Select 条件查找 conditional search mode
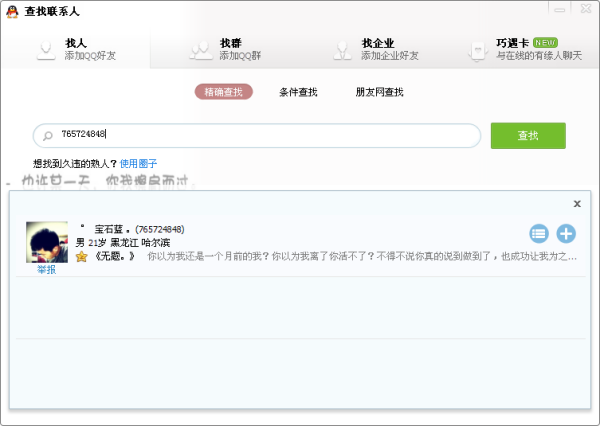The height and width of the screenshot is (426, 600). (298, 92)
